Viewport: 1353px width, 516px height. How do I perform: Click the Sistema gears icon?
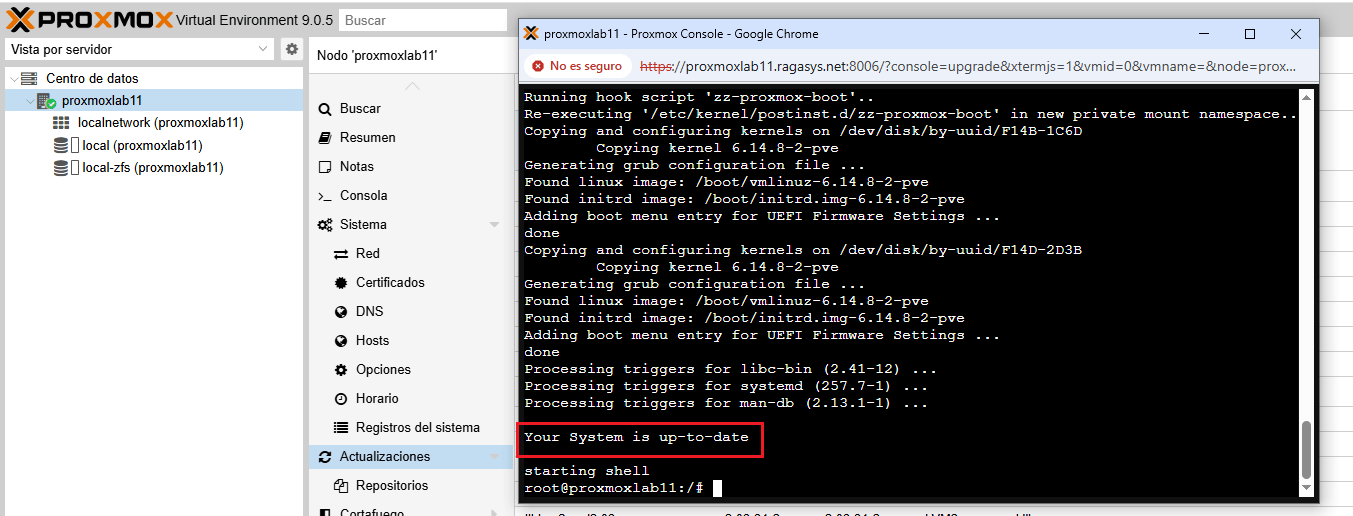click(x=324, y=224)
